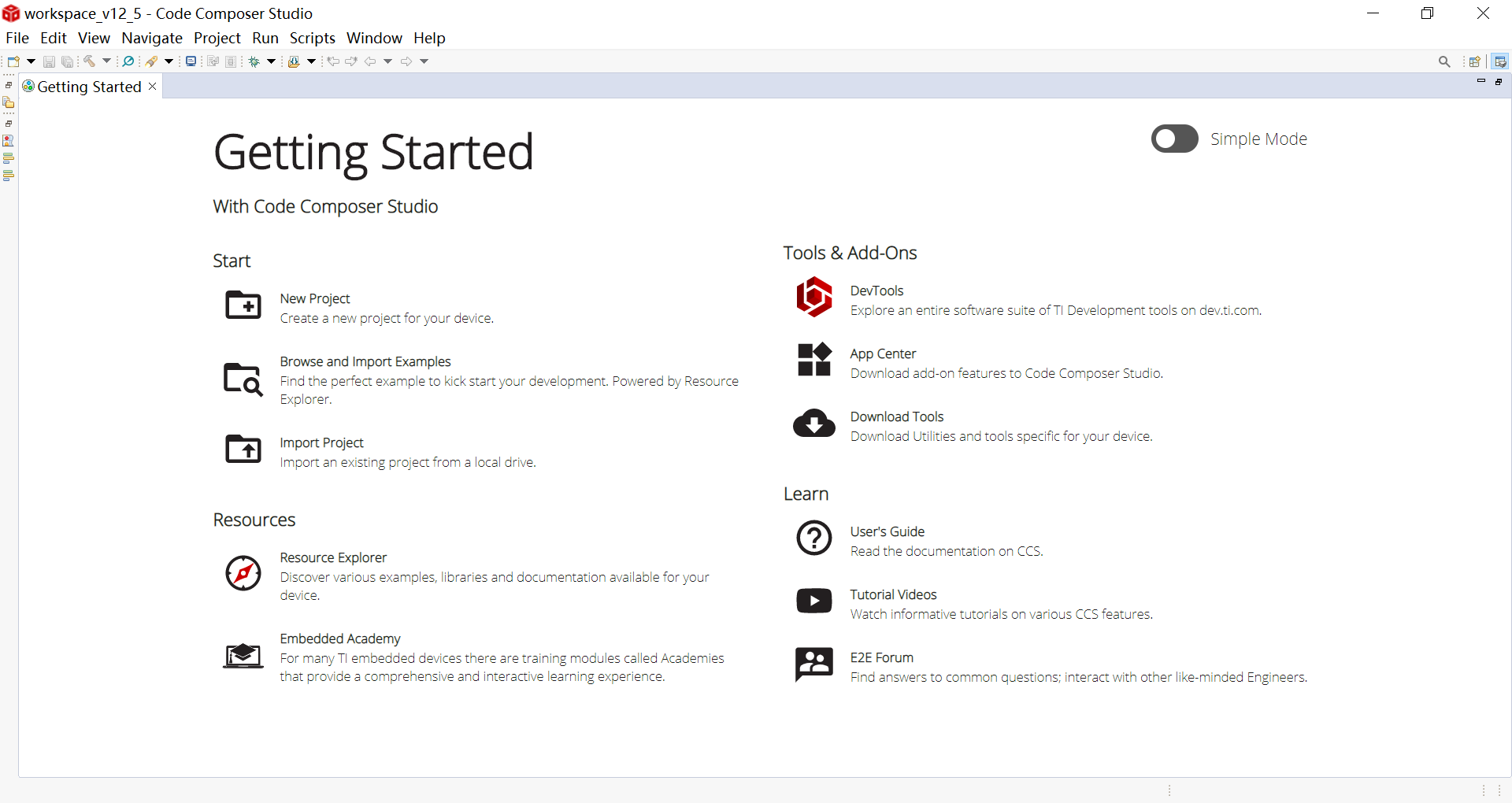Image resolution: width=1512 pixels, height=803 pixels.
Task: Select the Getting Started tab
Action: tap(89, 87)
